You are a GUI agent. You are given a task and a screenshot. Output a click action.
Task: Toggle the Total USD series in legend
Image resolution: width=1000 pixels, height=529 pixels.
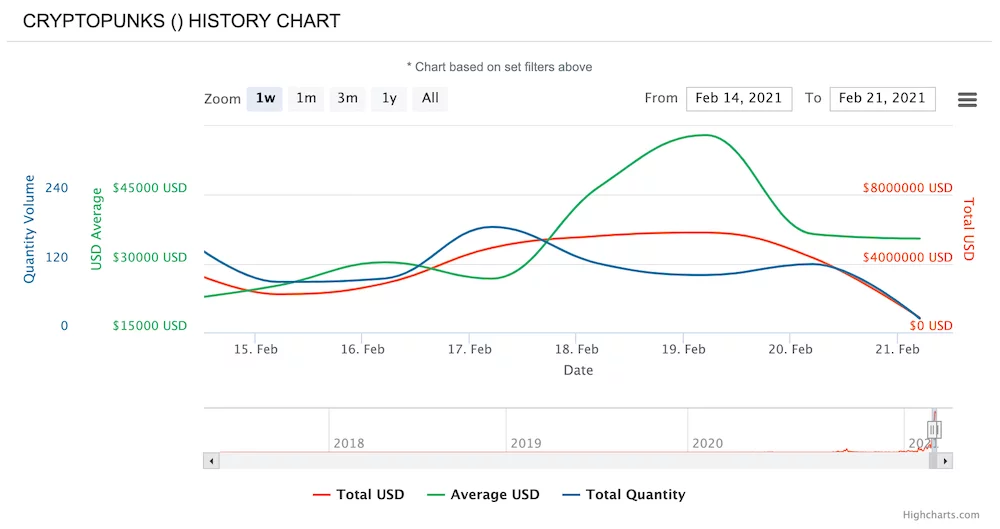[x=358, y=495]
